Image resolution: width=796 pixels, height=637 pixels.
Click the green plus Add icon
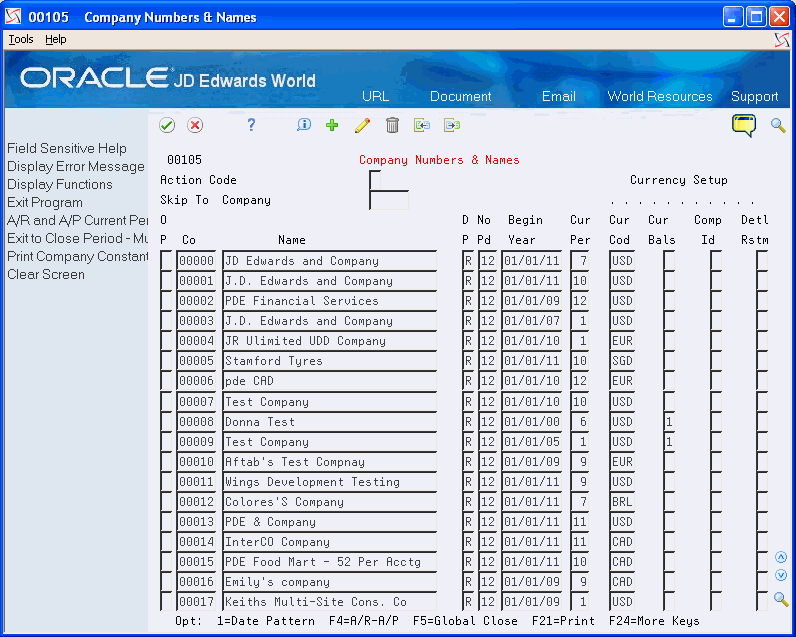(332, 125)
